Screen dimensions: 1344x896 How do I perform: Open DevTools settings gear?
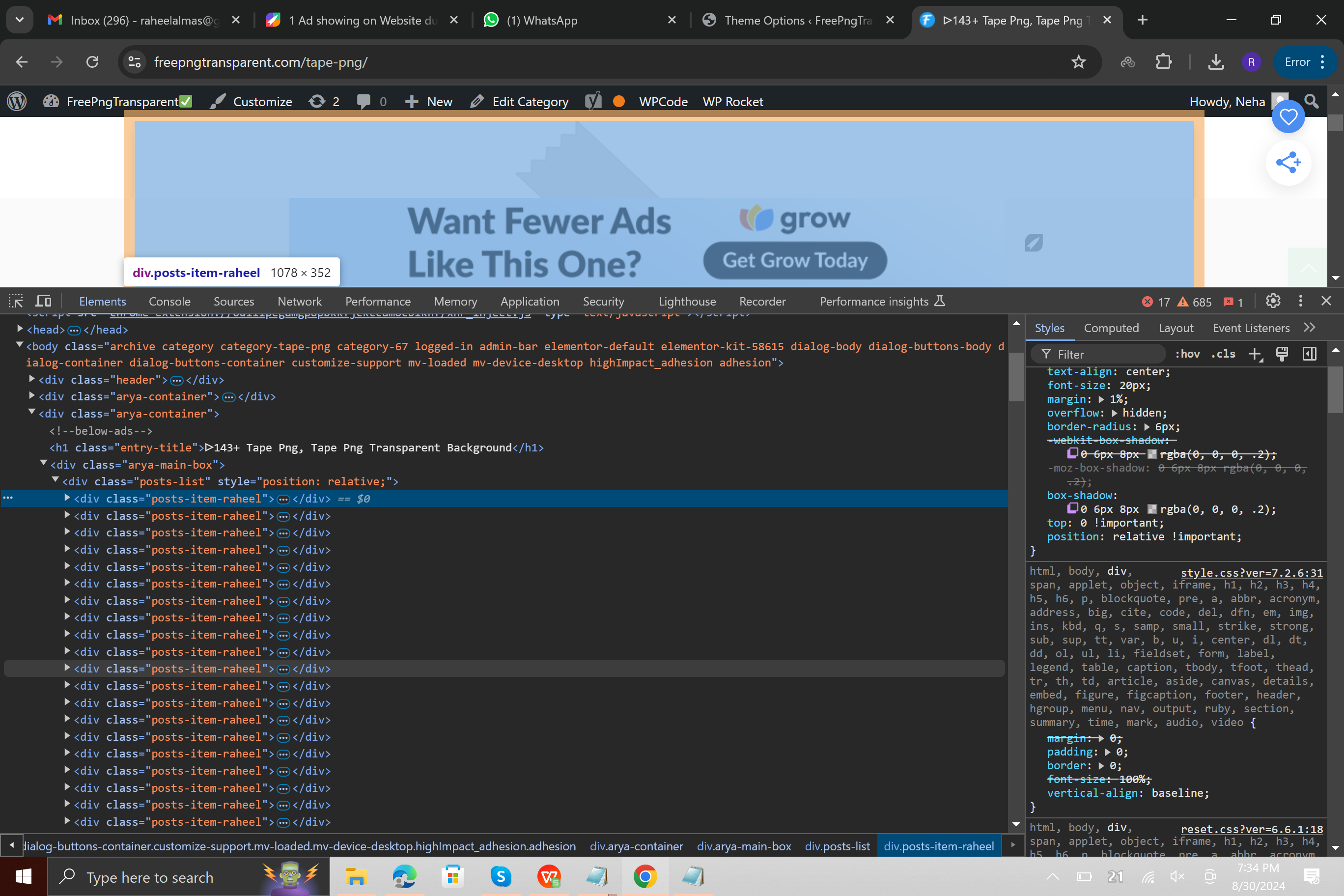click(1273, 301)
